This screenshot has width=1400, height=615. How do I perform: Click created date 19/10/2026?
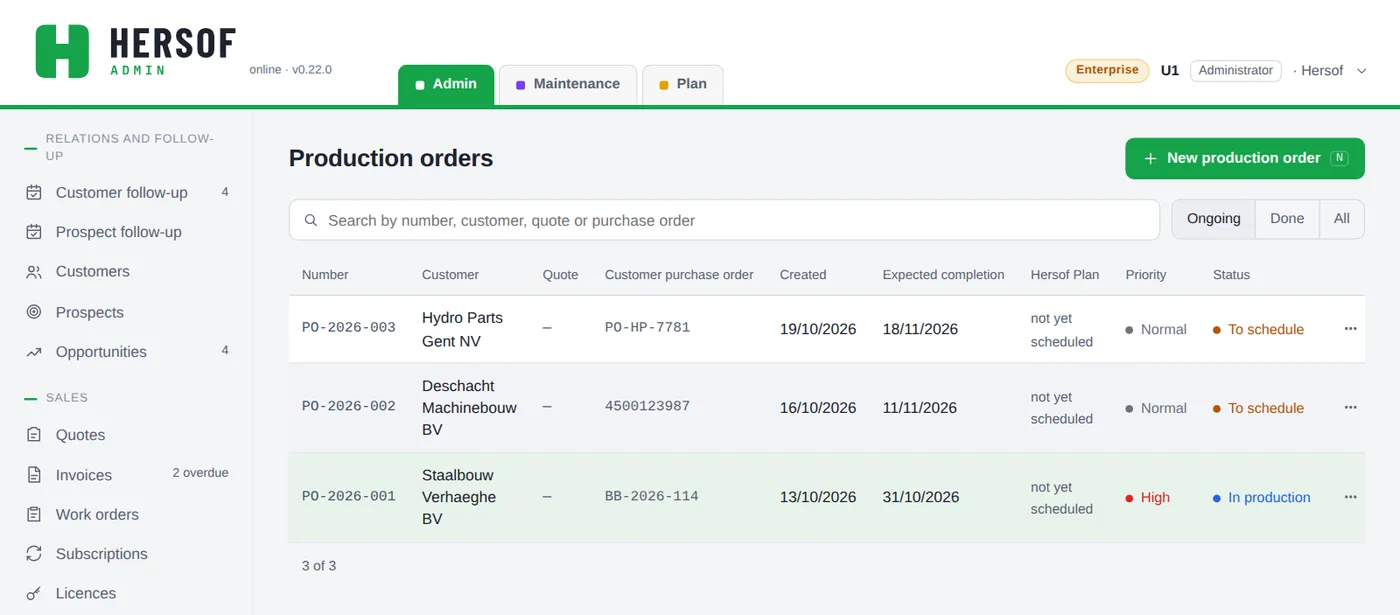click(818, 329)
